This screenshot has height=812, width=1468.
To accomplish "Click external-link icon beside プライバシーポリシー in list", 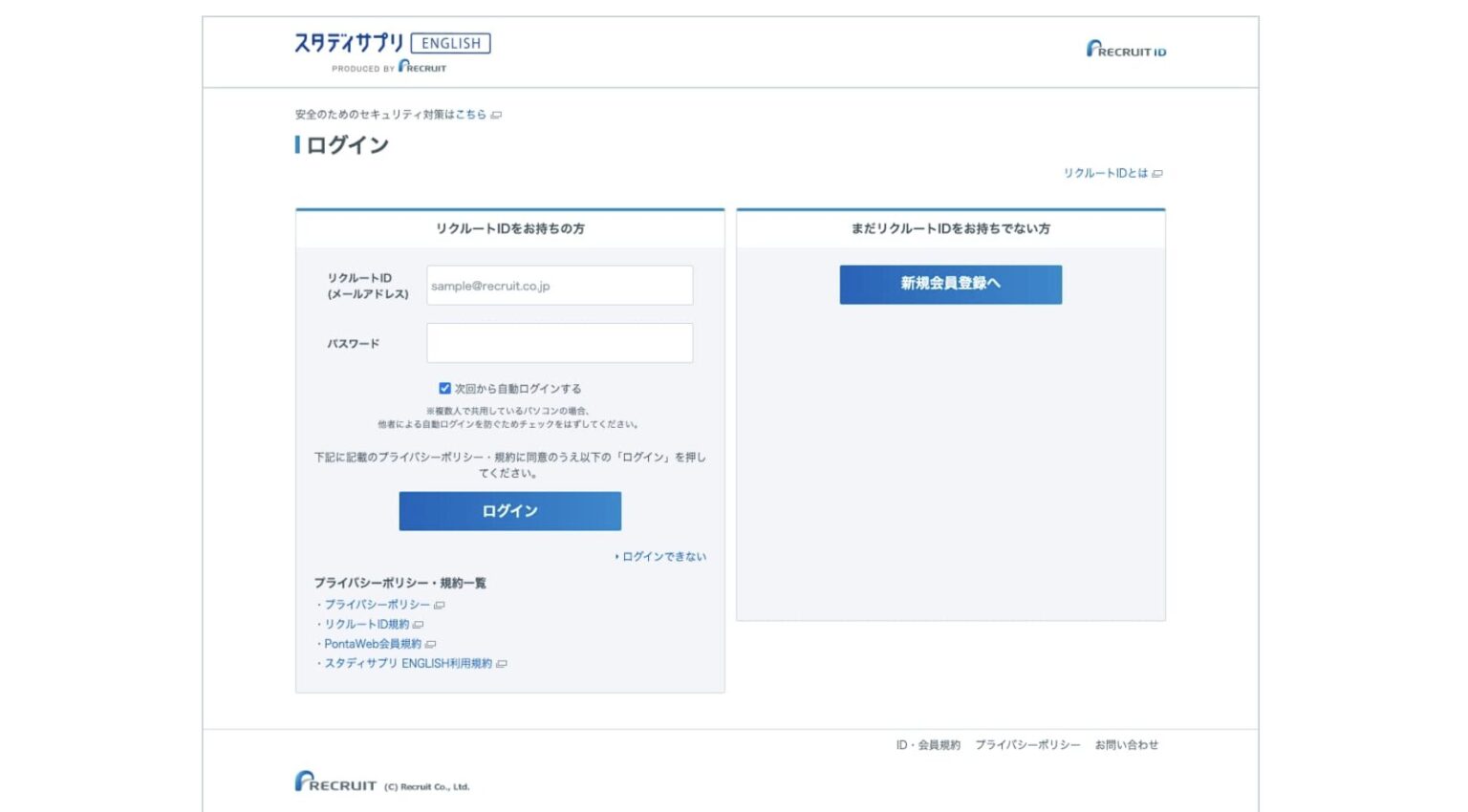I will coord(440,606).
